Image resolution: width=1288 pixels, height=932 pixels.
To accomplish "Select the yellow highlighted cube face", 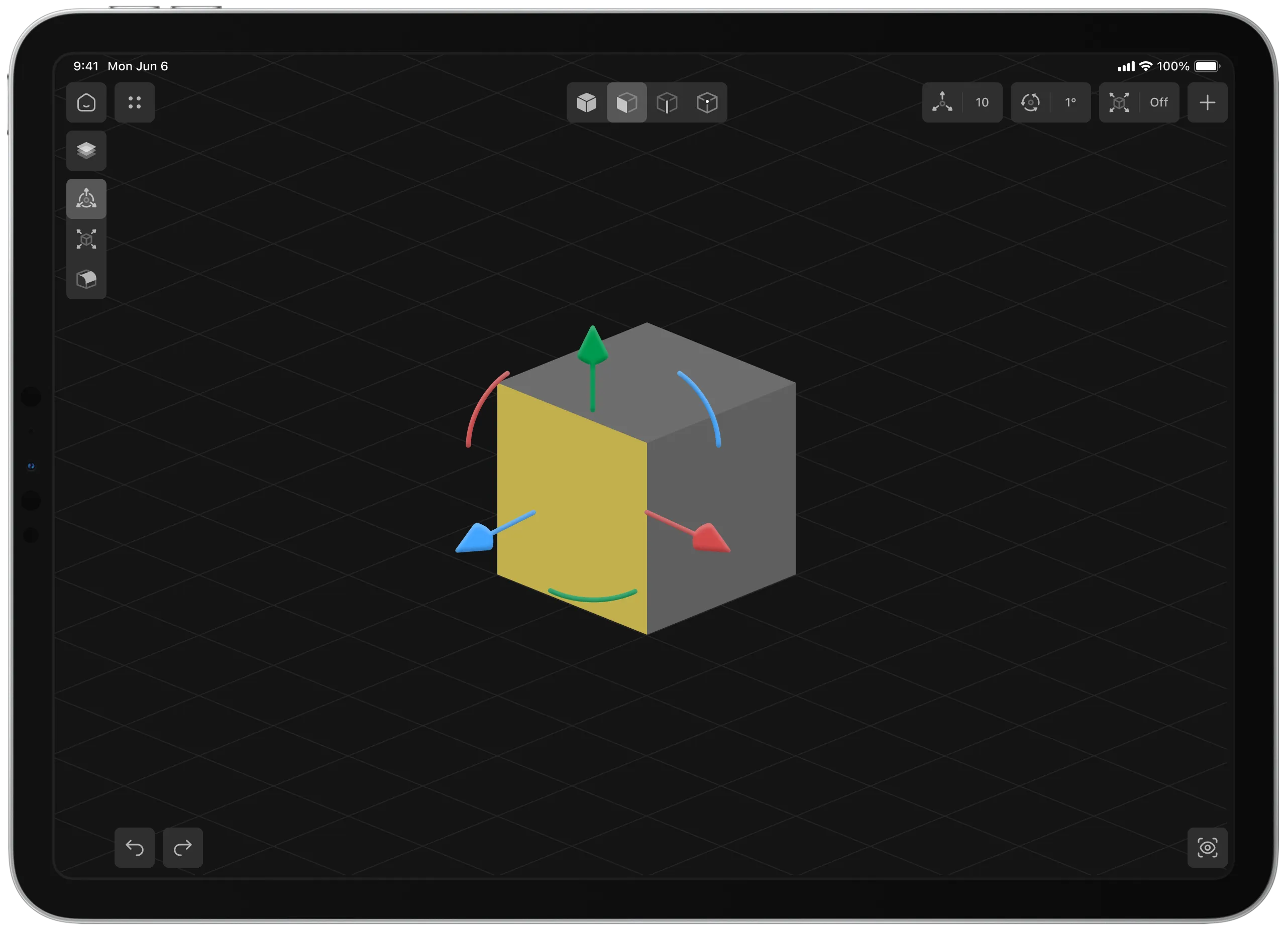I will click(571, 488).
